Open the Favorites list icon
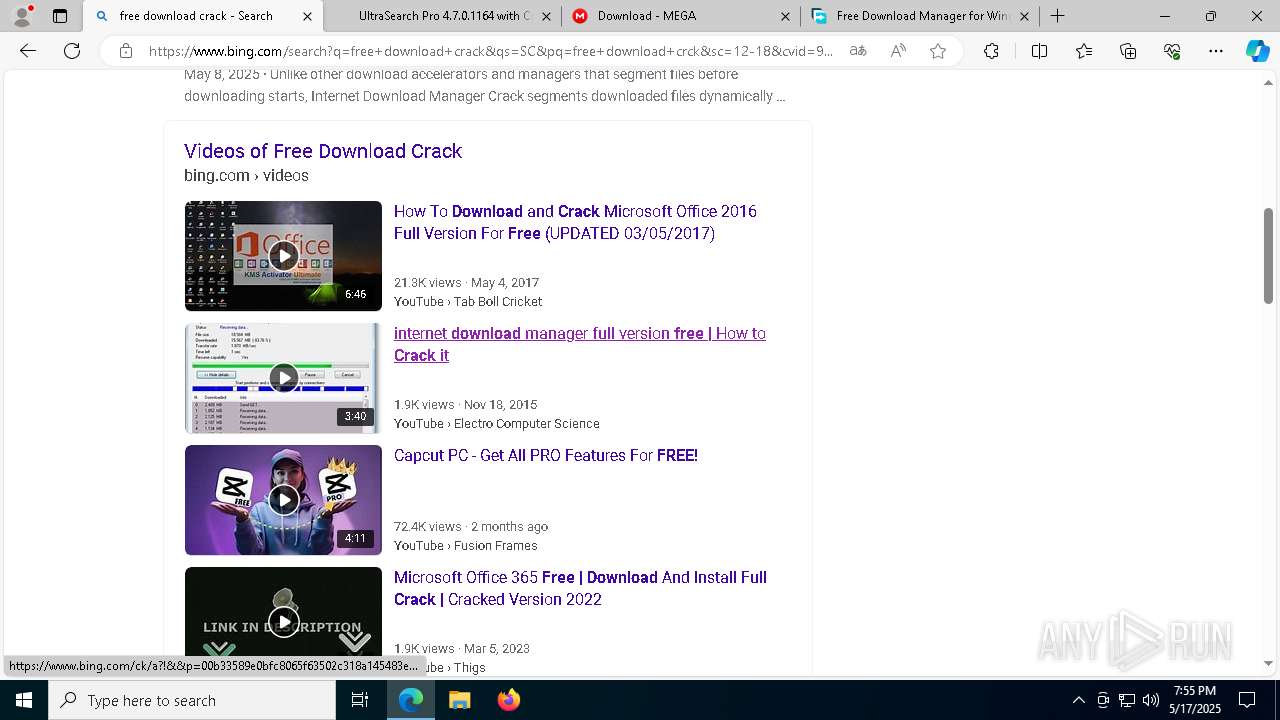 point(1084,51)
